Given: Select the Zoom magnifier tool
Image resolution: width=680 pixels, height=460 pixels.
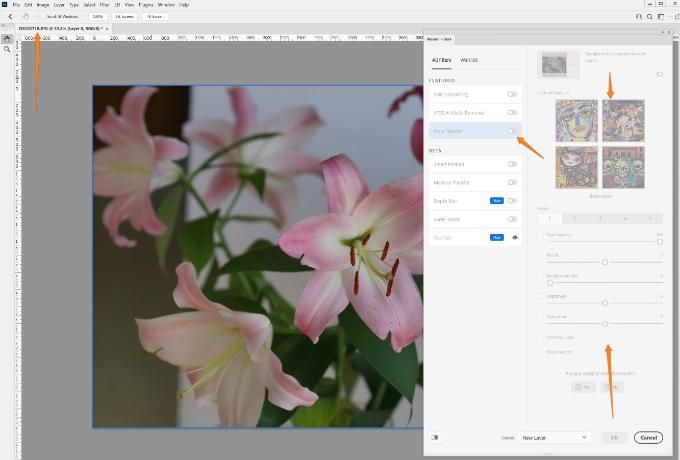Looking at the screenshot, I should click(x=7, y=49).
